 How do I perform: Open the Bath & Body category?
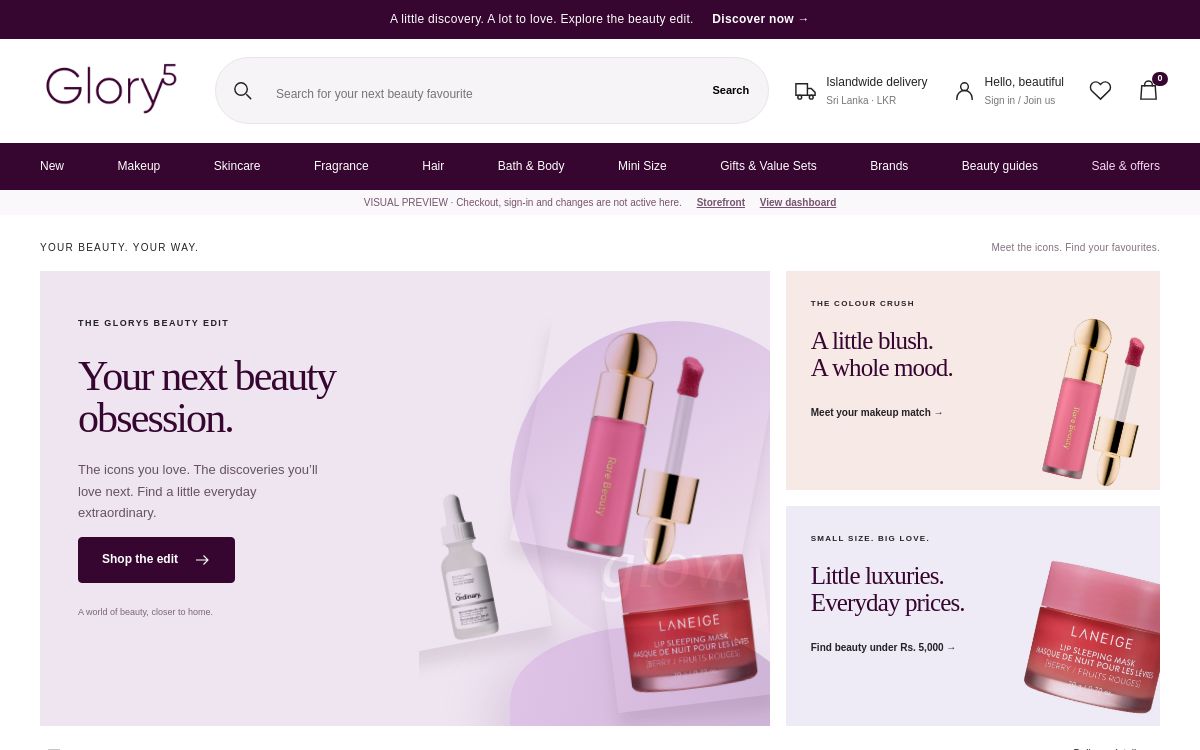[x=531, y=166]
